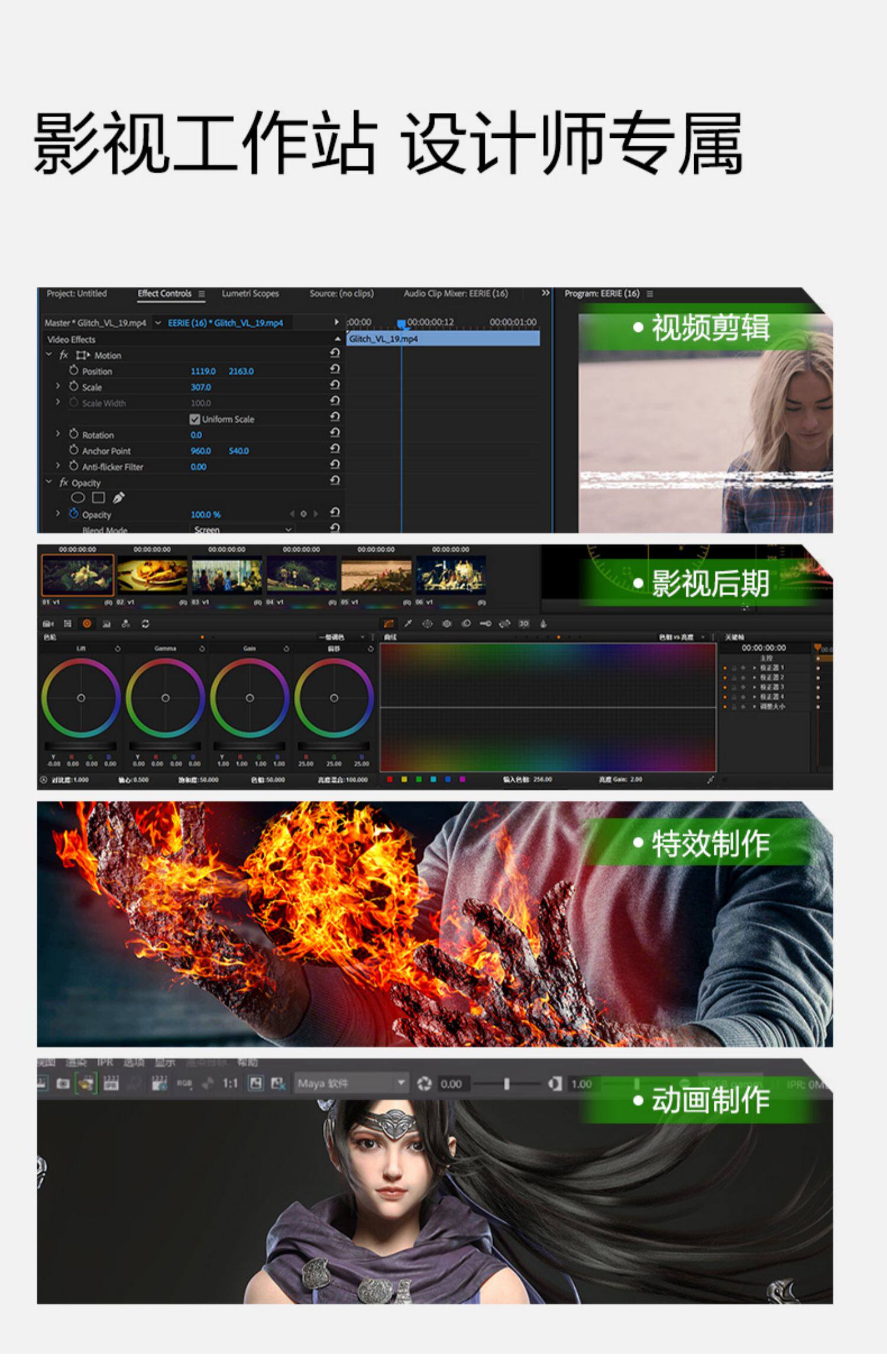This screenshot has height=1372, width=887.
Task: Toggle animation stopwatch for Position
Action: (x=73, y=370)
